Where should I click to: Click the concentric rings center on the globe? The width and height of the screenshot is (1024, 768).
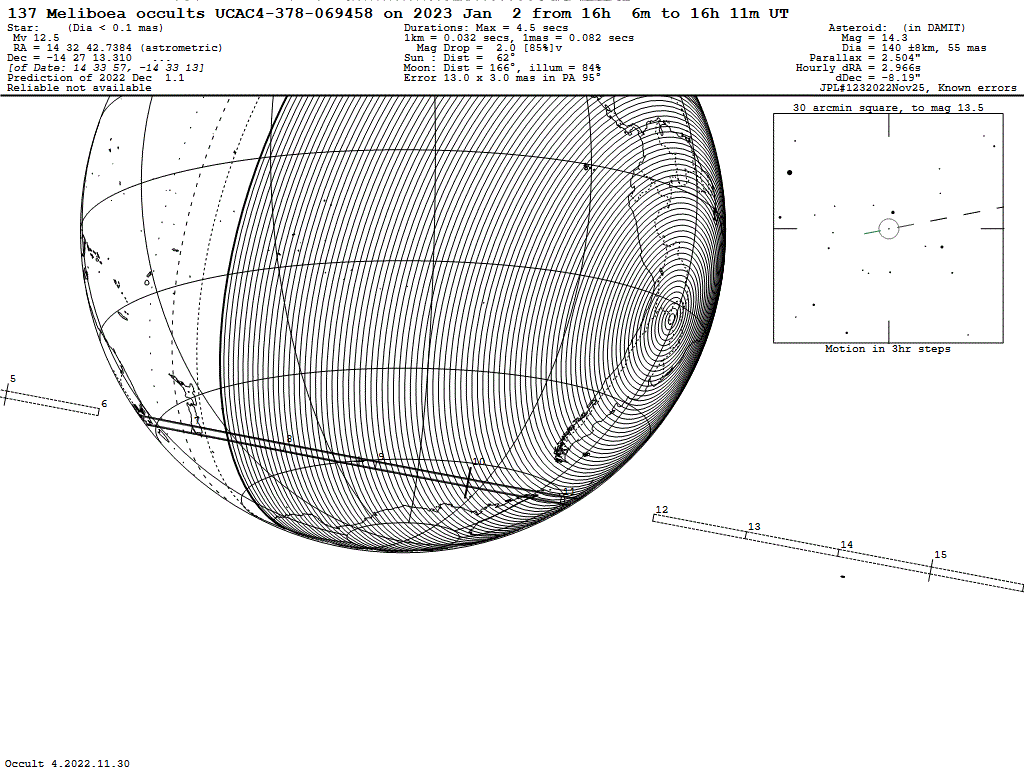coord(671,320)
